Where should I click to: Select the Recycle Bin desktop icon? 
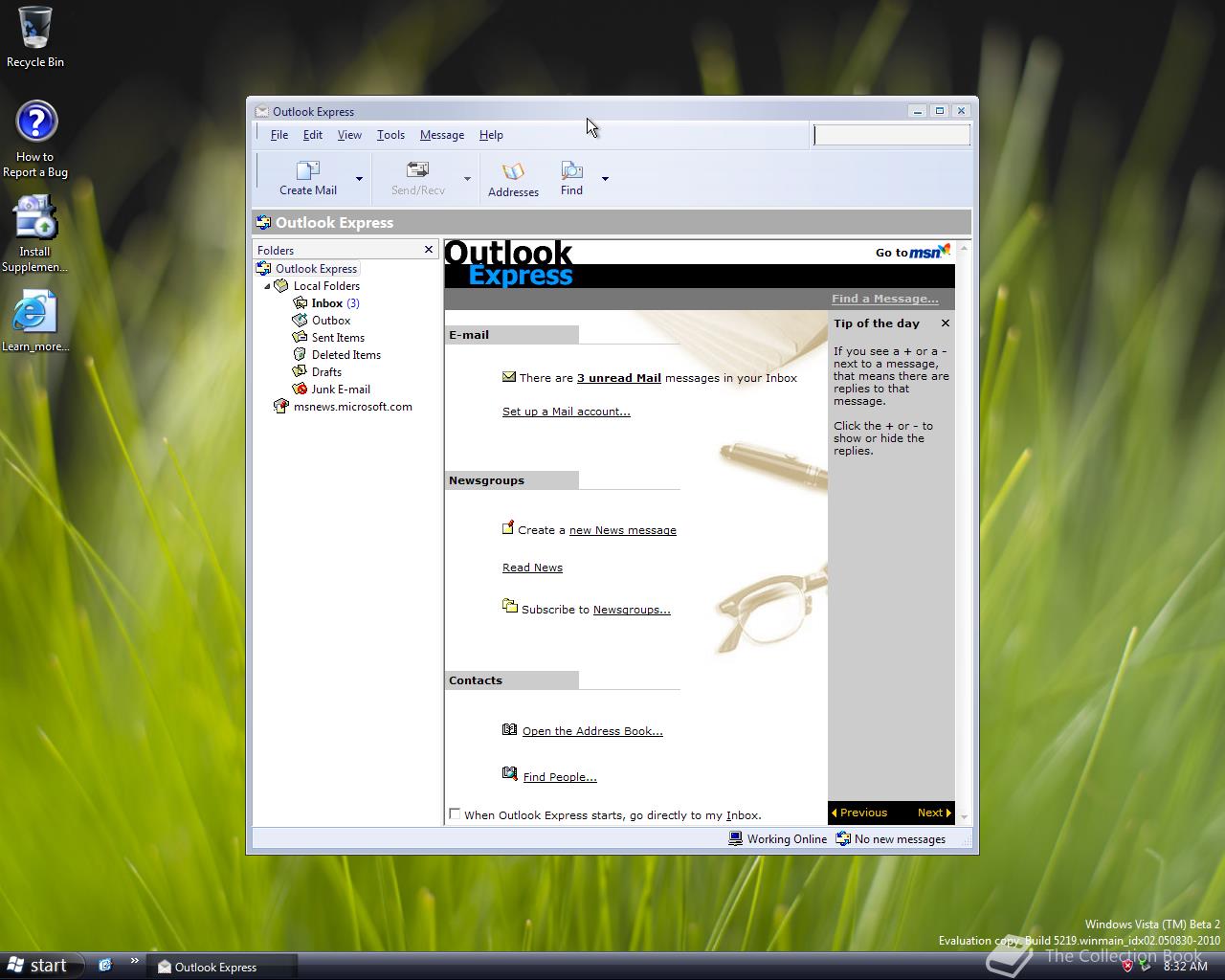[35, 37]
